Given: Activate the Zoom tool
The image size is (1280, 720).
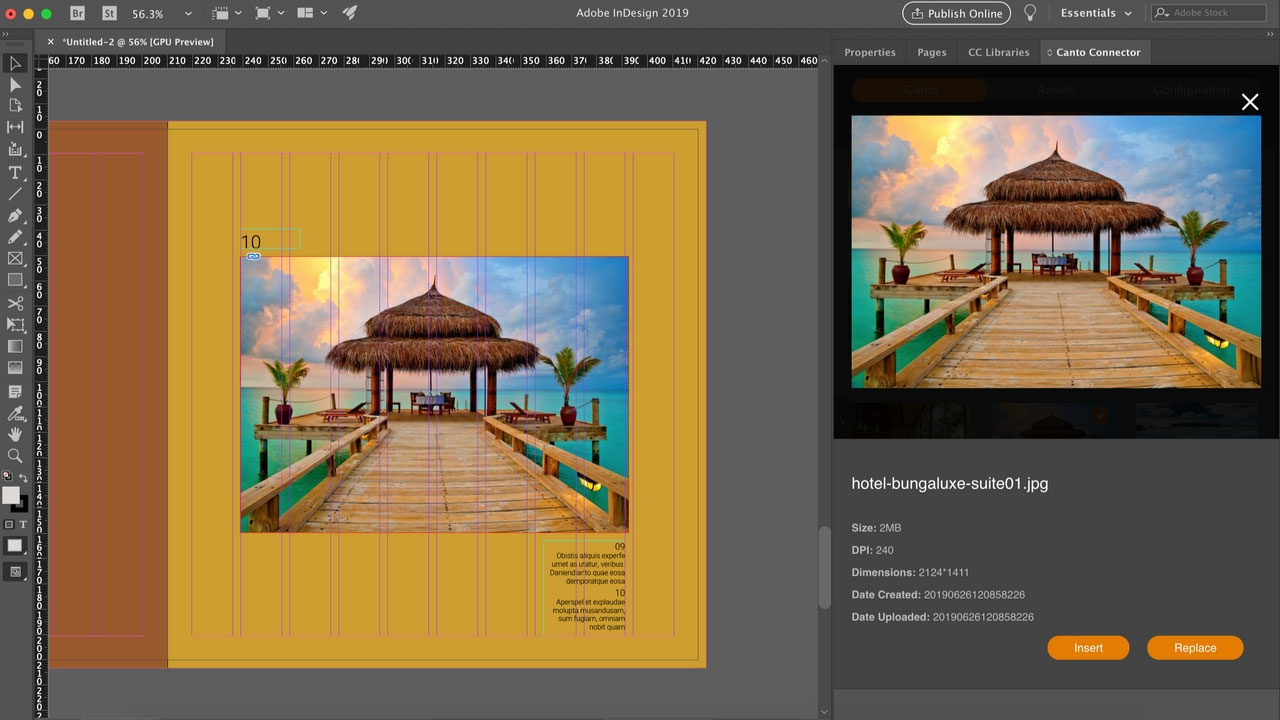Looking at the screenshot, I should [x=14, y=455].
